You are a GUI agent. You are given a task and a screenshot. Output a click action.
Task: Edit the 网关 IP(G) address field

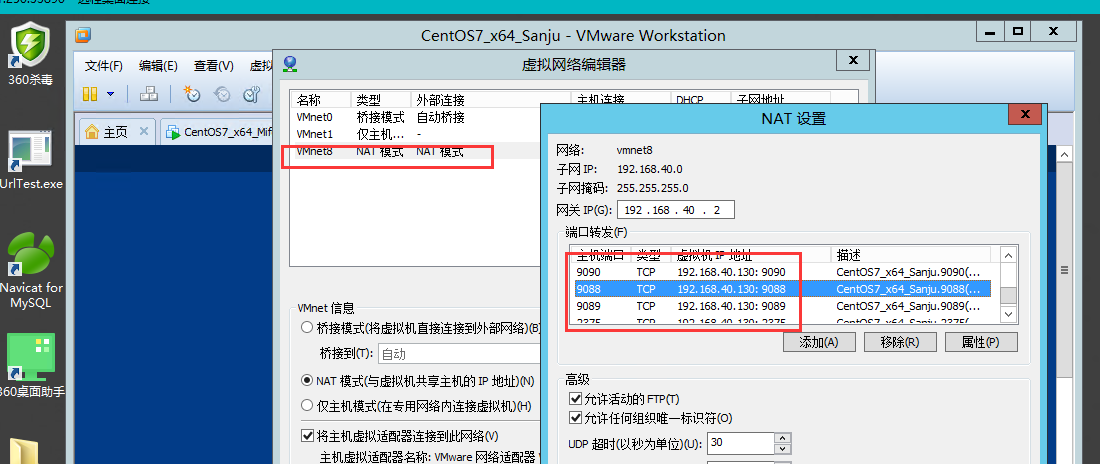tap(676, 210)
